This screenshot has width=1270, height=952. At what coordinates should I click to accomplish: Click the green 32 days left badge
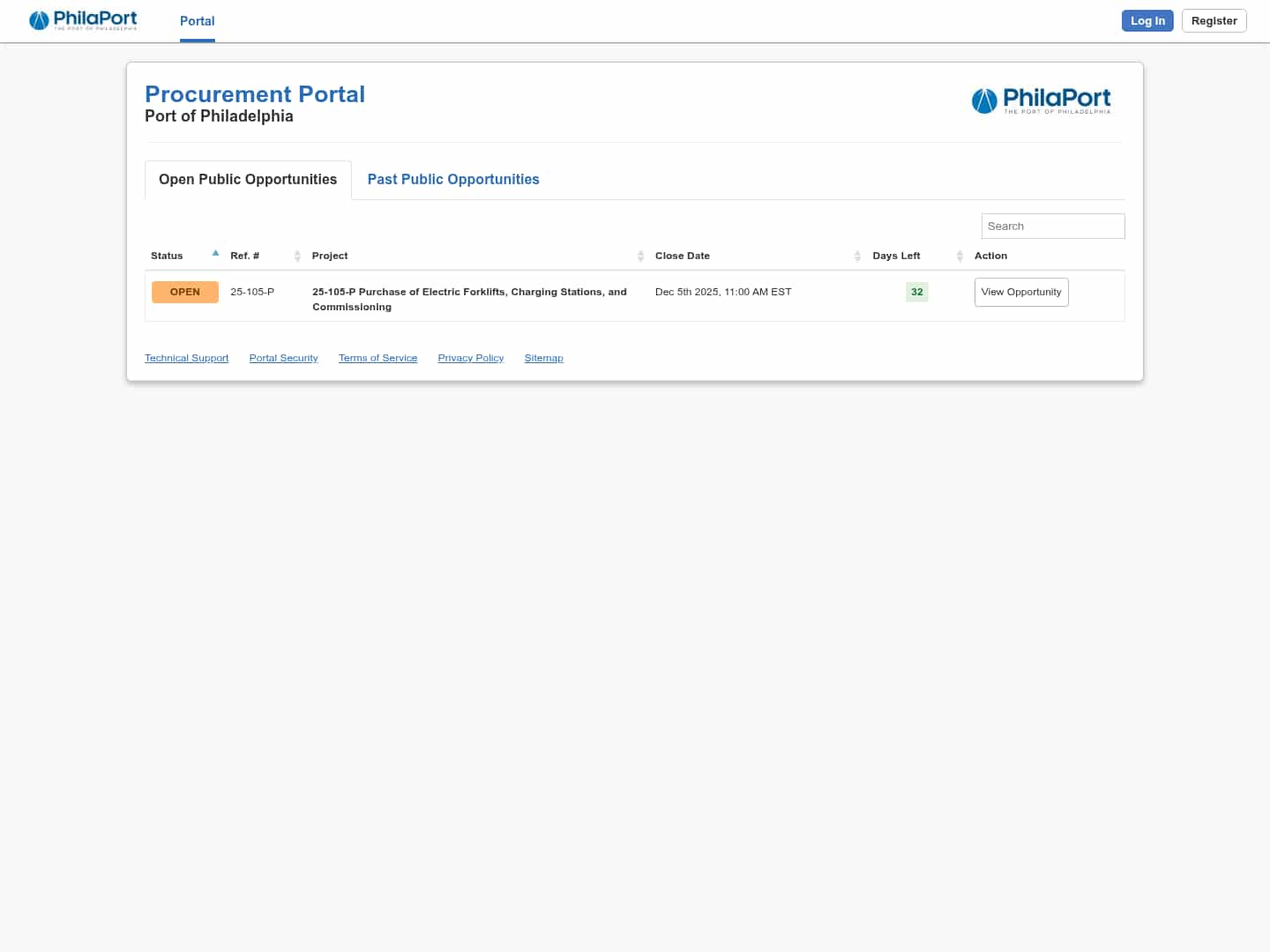coord(916,292)
